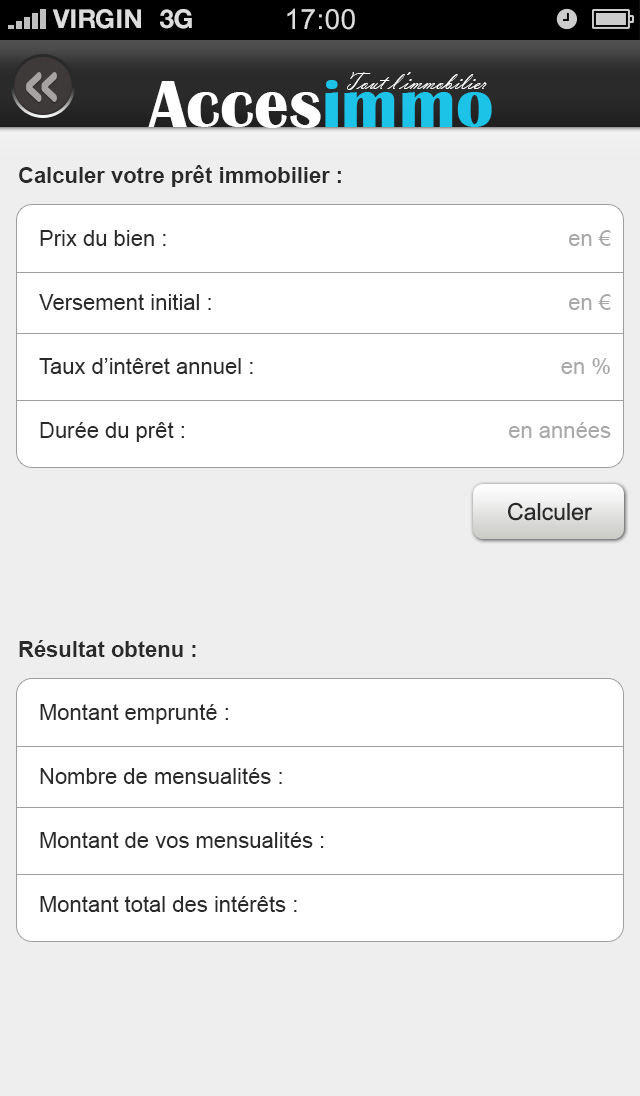Image resolution: width=640 pixels, height=1096 pixels.
Task: Tap the Montant de vos mensualités row
Action: click(x=320, y=841)
